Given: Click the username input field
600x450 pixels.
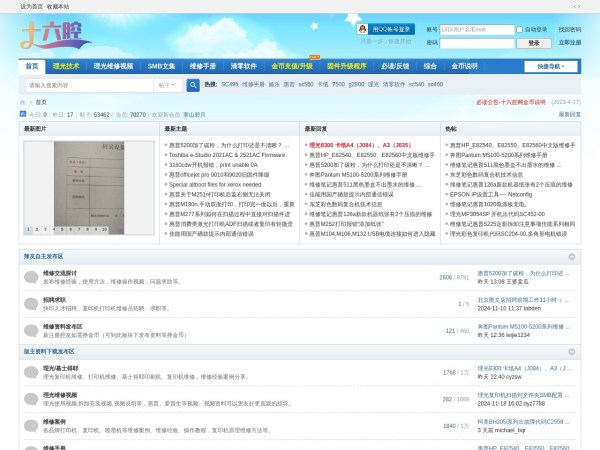Looking at the screenshot, I should (x=479, y=30).
